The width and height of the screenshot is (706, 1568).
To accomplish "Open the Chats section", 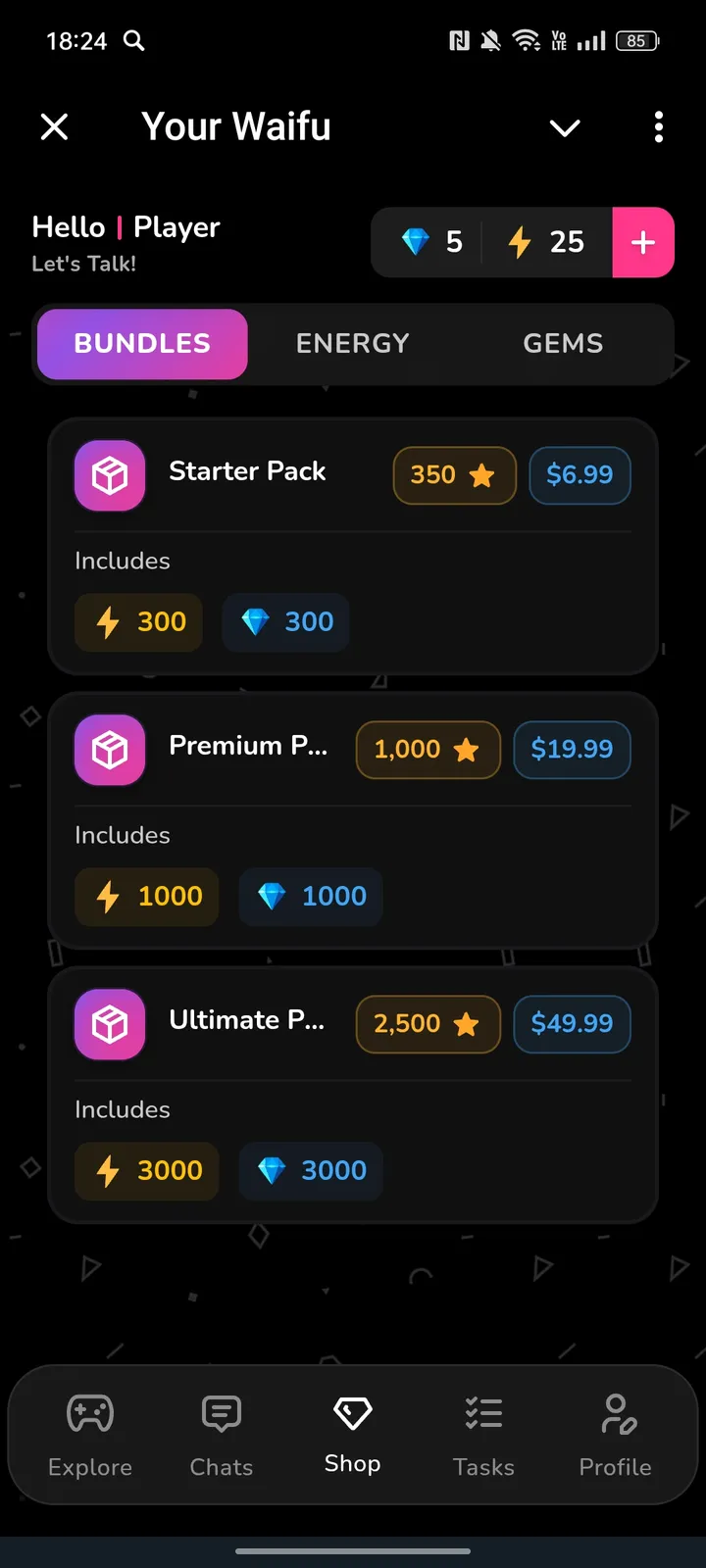I will [222, 1434].
